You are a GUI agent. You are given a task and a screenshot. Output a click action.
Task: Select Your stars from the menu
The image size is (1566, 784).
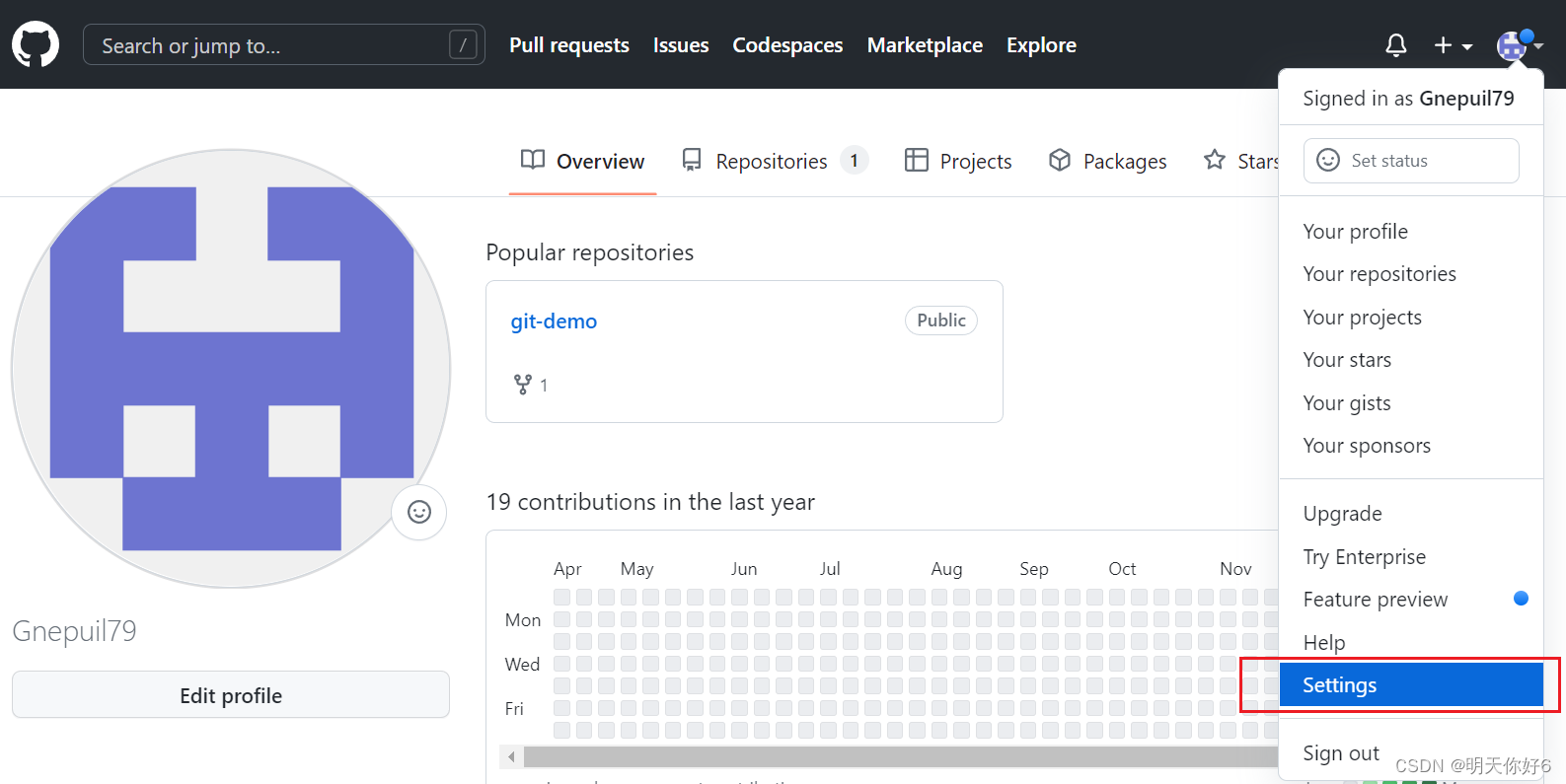pyautogui.click(x=1411, y=360)
